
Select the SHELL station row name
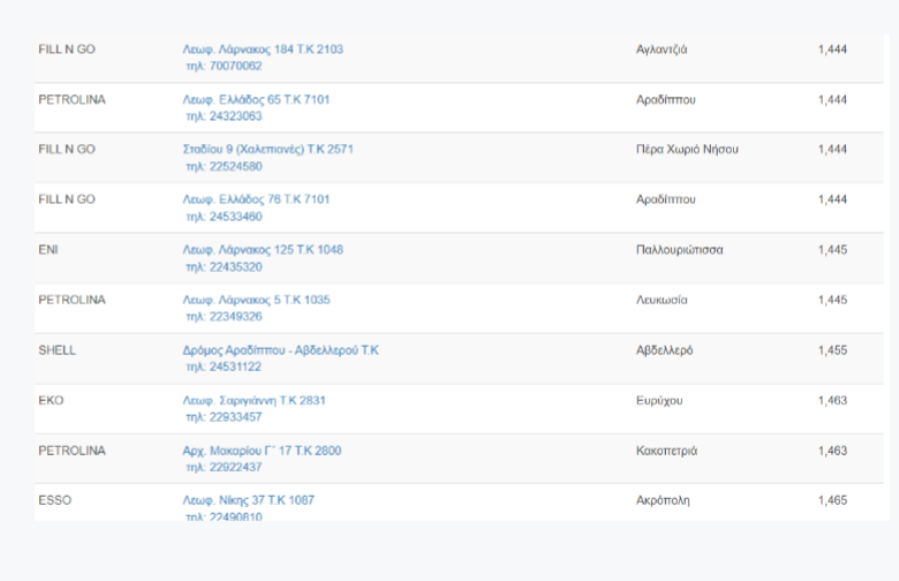click(x=57, y=350)
